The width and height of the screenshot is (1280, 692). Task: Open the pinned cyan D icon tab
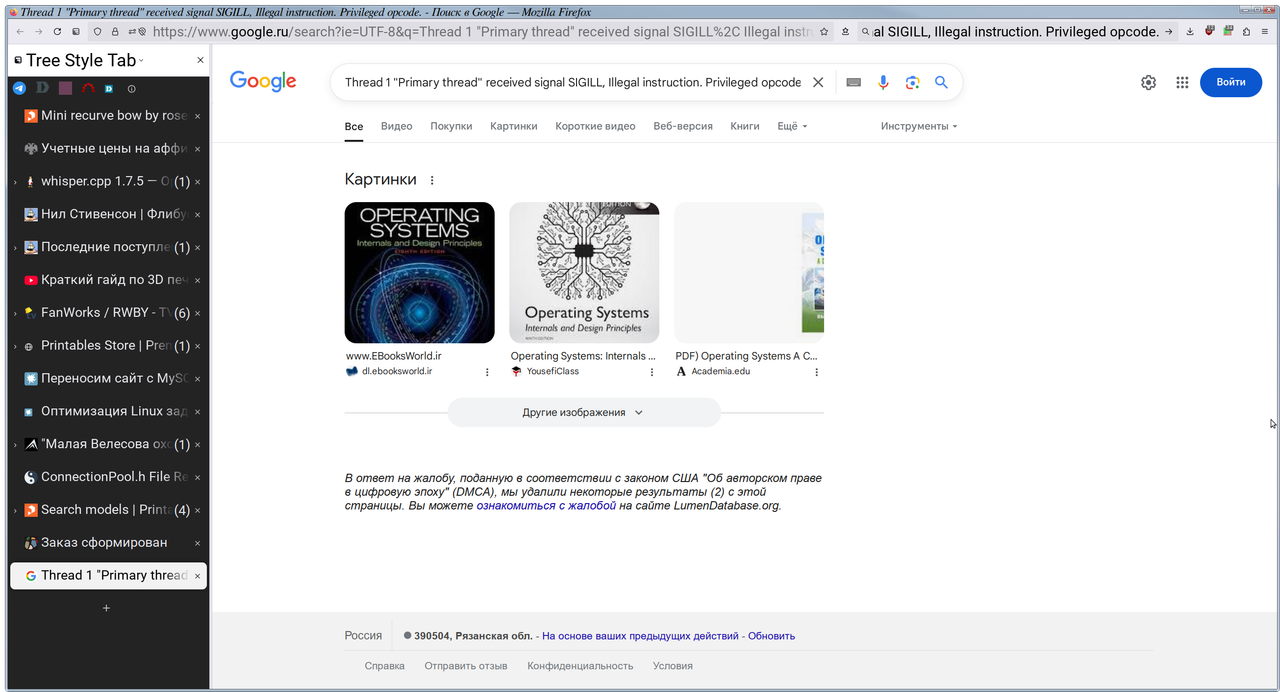tap(109, 89)
